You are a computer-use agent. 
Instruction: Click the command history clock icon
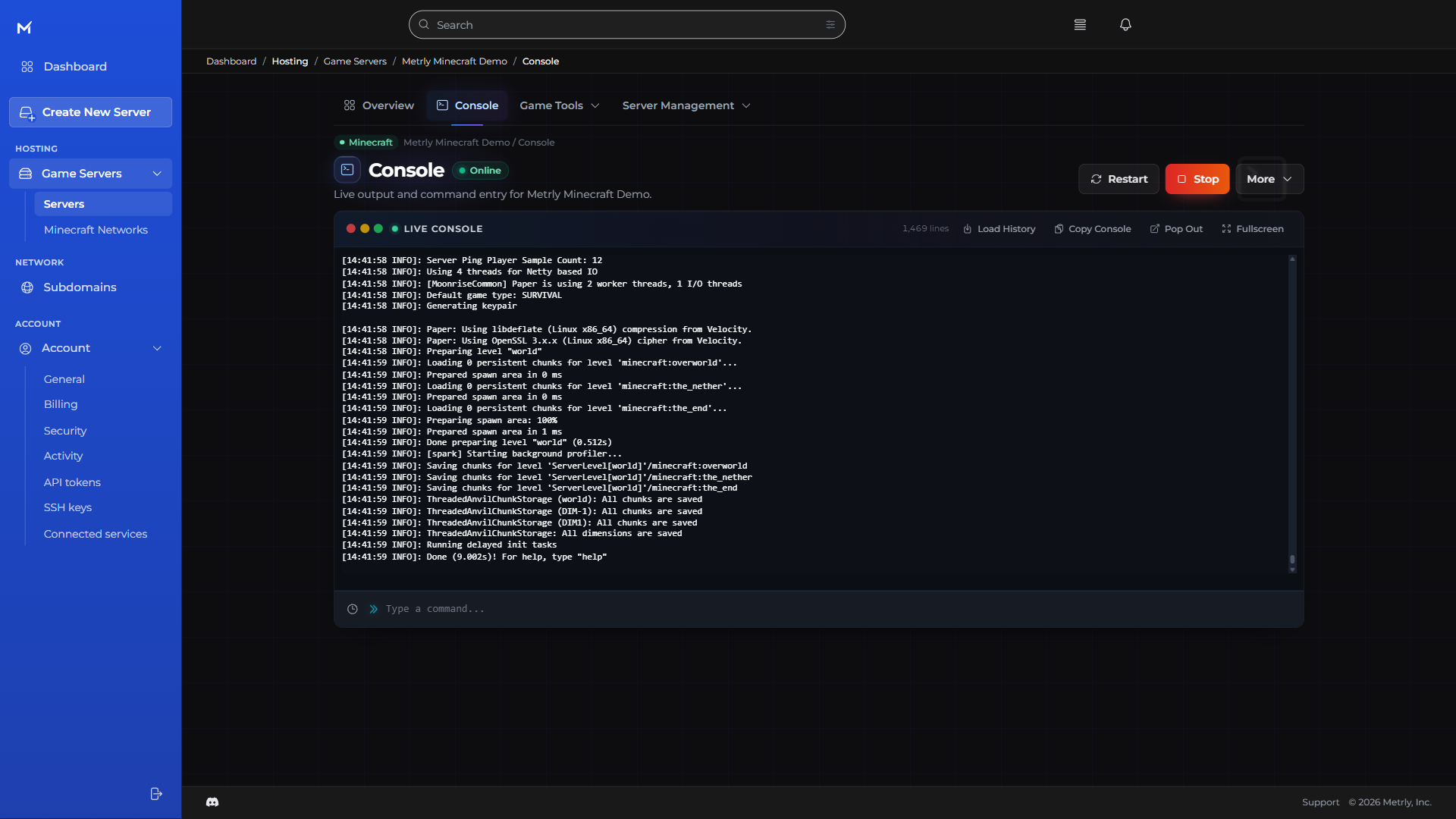pyautogui.click(x=353, y=609)
